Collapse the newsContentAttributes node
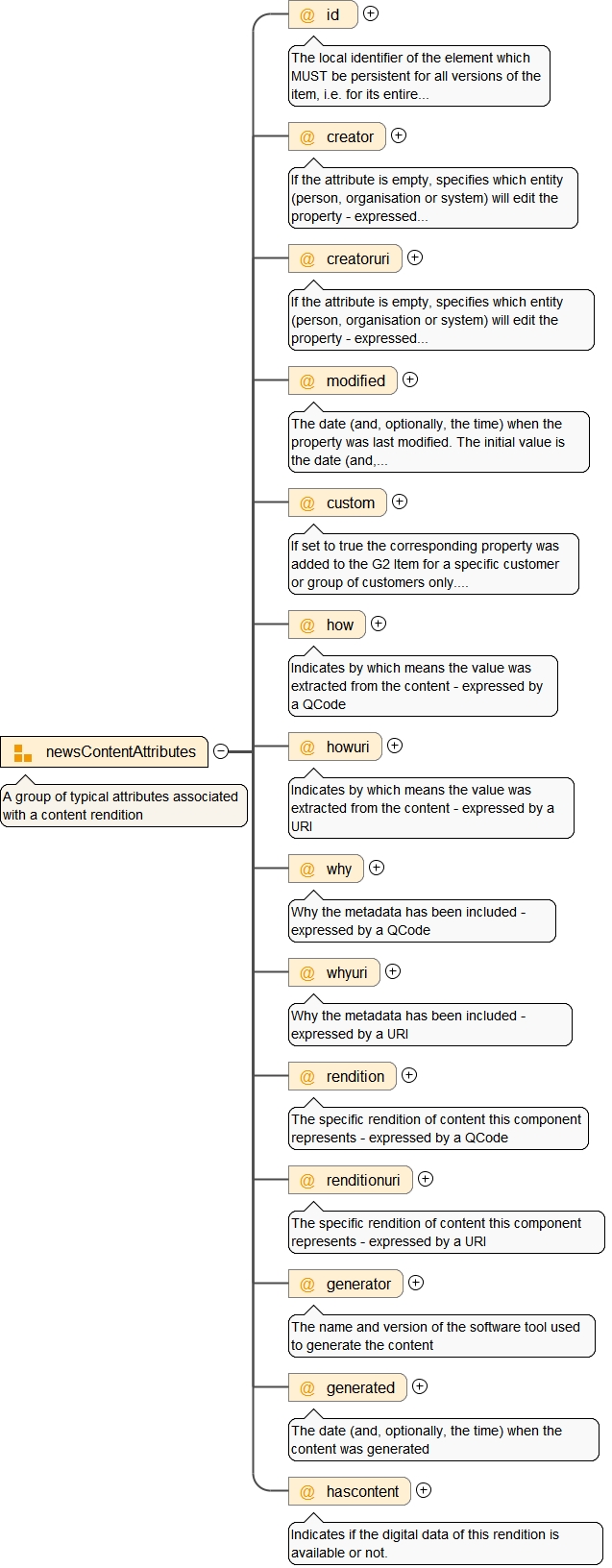The width and height of the screenshot is (612, 1568). click(x=221, y=751)
